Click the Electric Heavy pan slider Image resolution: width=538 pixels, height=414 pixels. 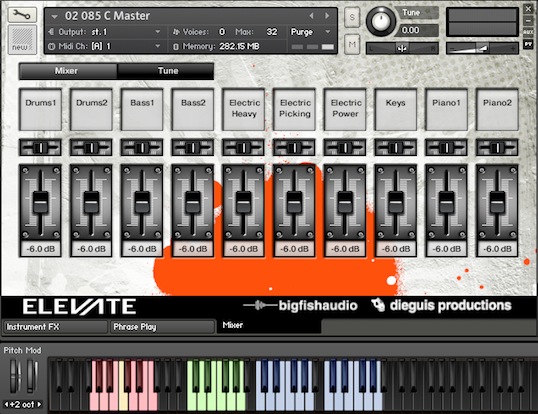(244, 147)
